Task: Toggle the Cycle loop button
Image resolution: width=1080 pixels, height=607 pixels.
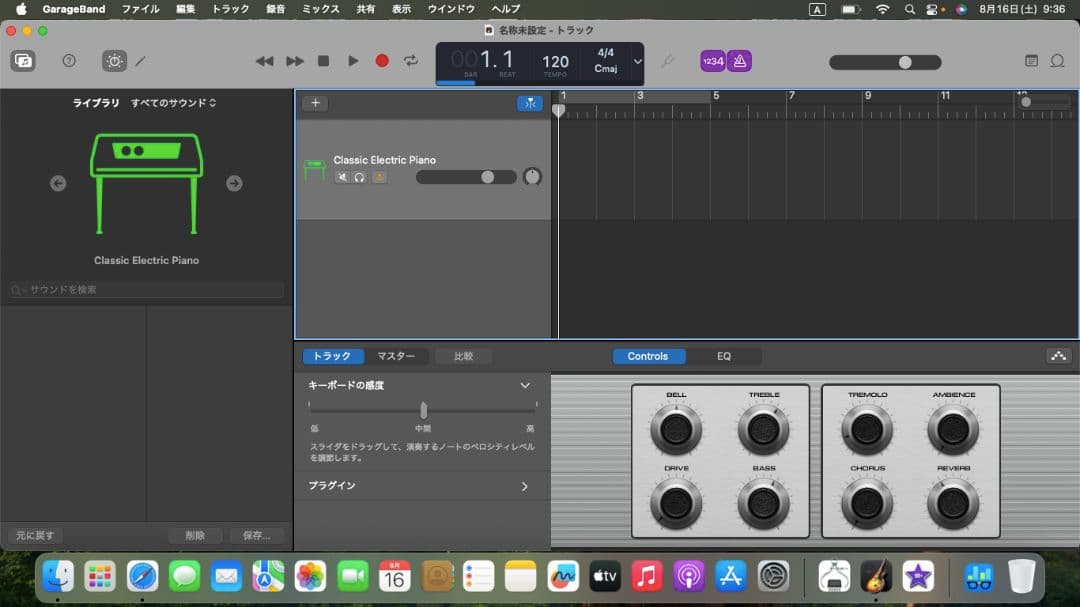Action: pos(411,61)
